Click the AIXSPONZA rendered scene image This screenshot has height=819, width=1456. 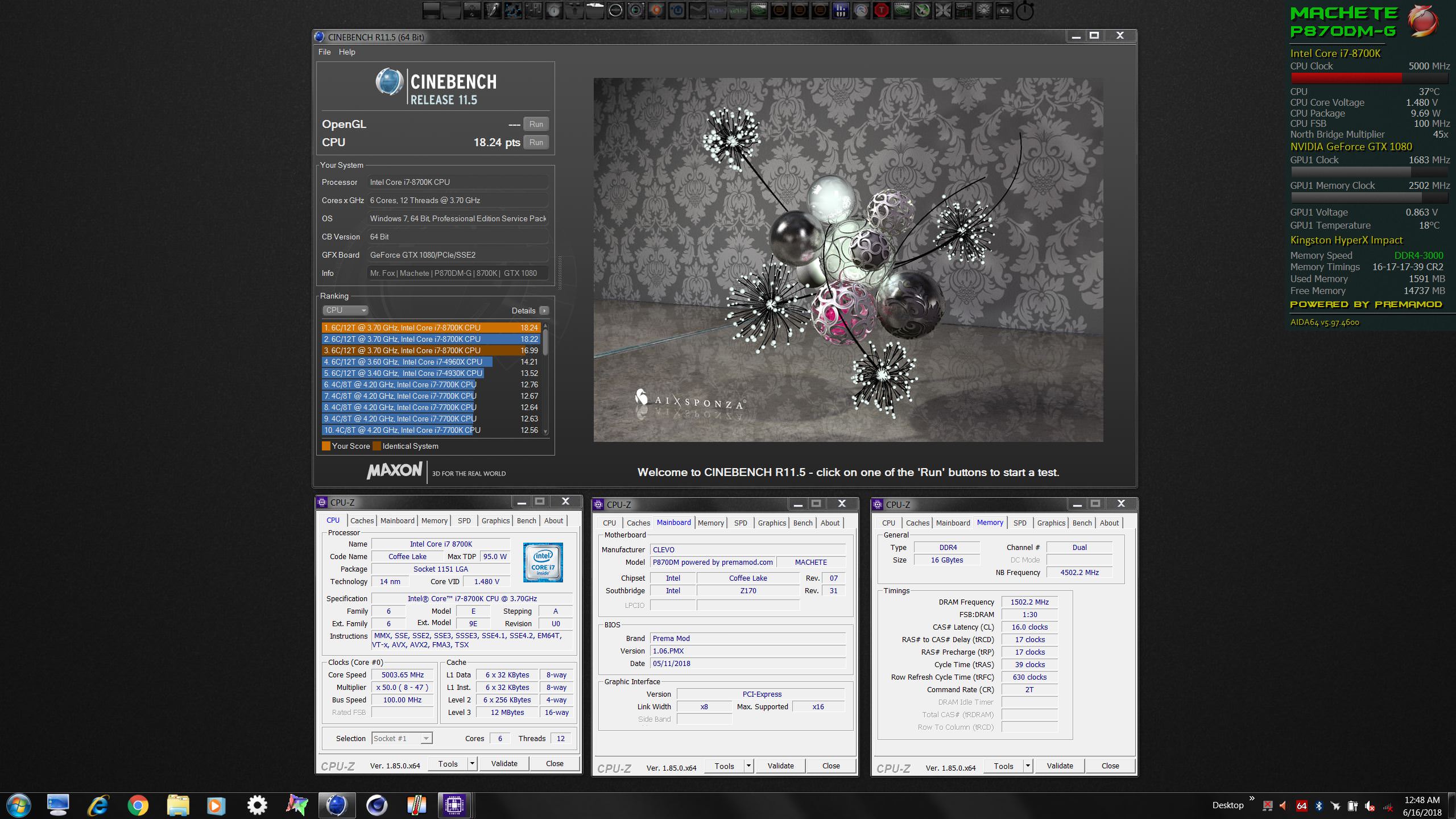click(x=848, y=260)
